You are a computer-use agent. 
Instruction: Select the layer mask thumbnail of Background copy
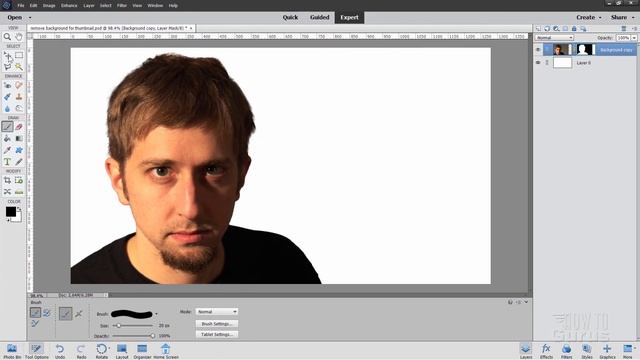click(584, 50)
